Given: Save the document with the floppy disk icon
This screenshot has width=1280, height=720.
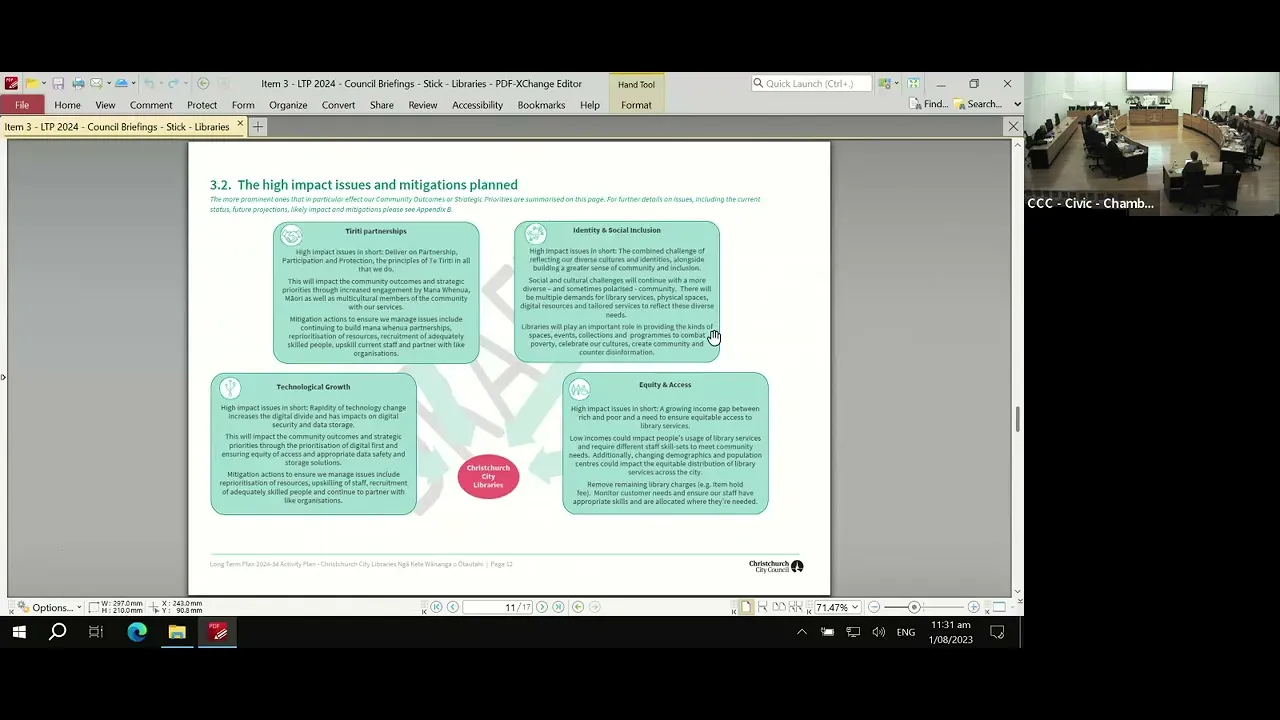Looking at the screenshot, I should (59, 84).
